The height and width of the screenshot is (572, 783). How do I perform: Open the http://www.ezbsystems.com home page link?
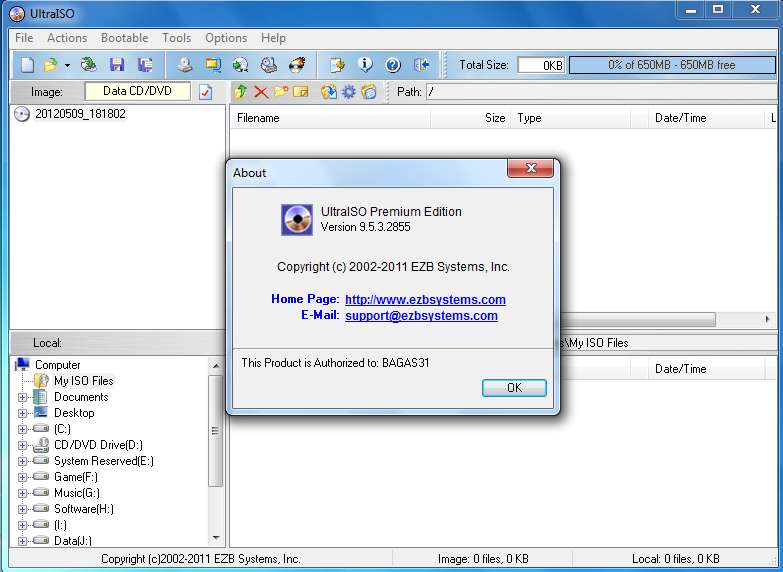(425, 299)
